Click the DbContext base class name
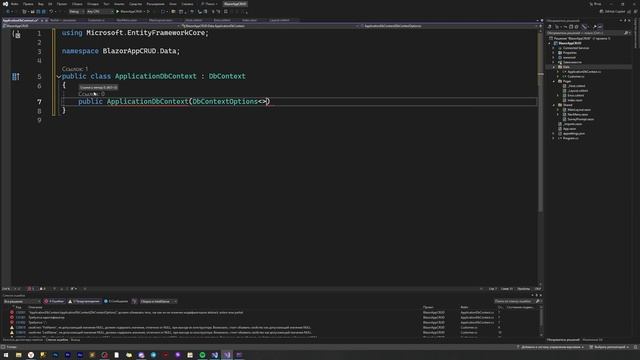Screen dimensions: 640x360 (227, 76)
